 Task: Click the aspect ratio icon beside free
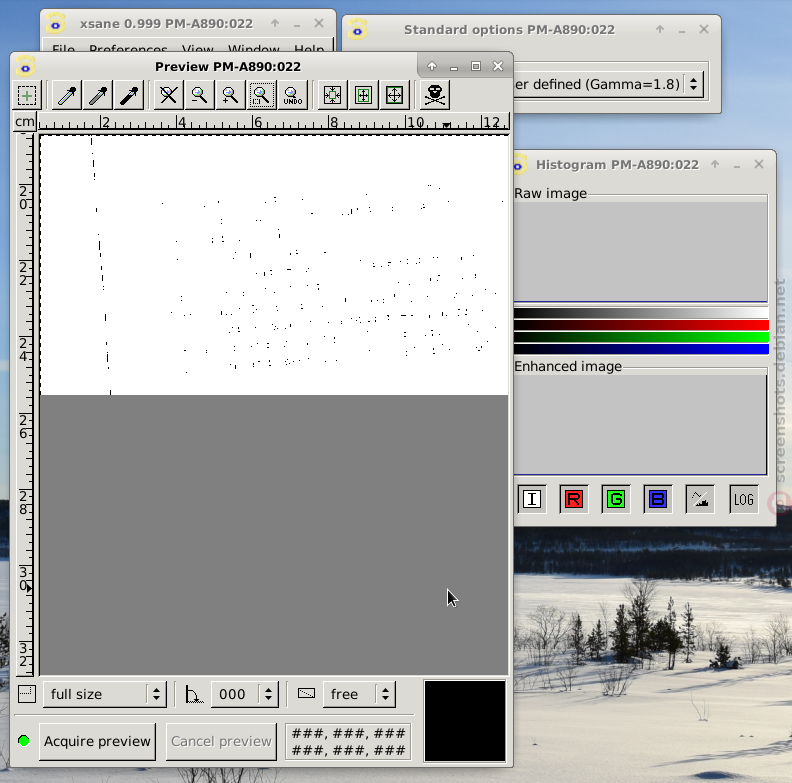pos(306,693)
